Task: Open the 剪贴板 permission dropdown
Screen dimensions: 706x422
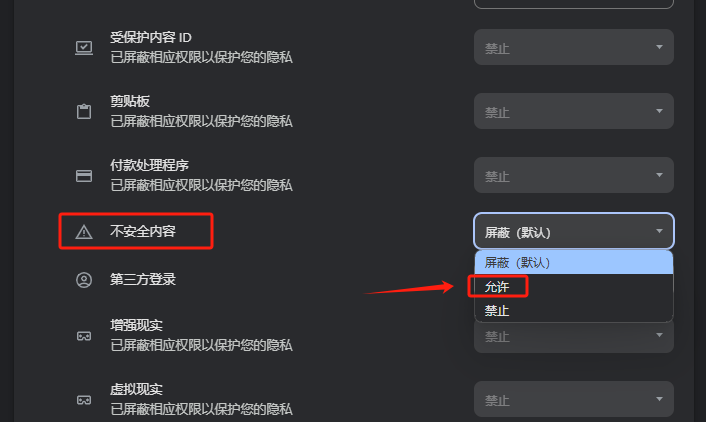Action: [x=574, y=111]
